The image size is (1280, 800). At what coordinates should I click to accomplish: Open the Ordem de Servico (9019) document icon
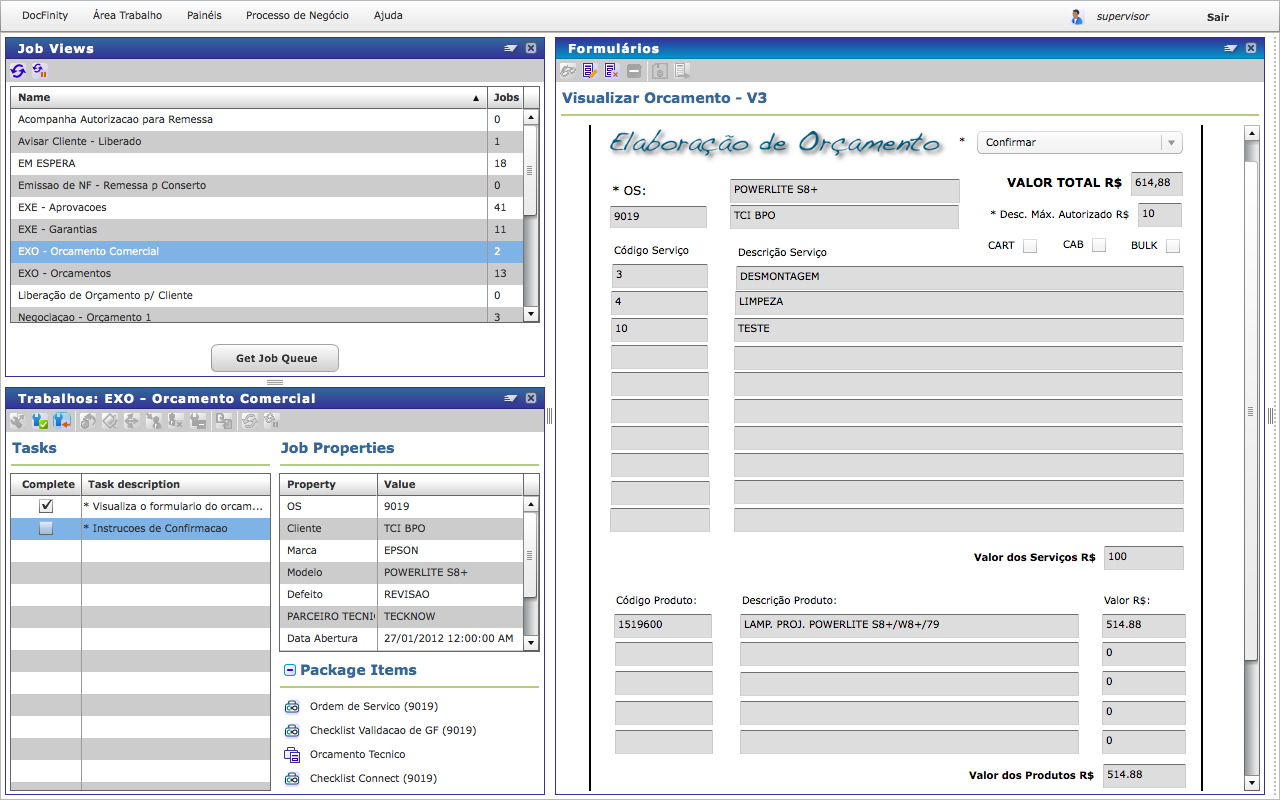click(292, 707)
